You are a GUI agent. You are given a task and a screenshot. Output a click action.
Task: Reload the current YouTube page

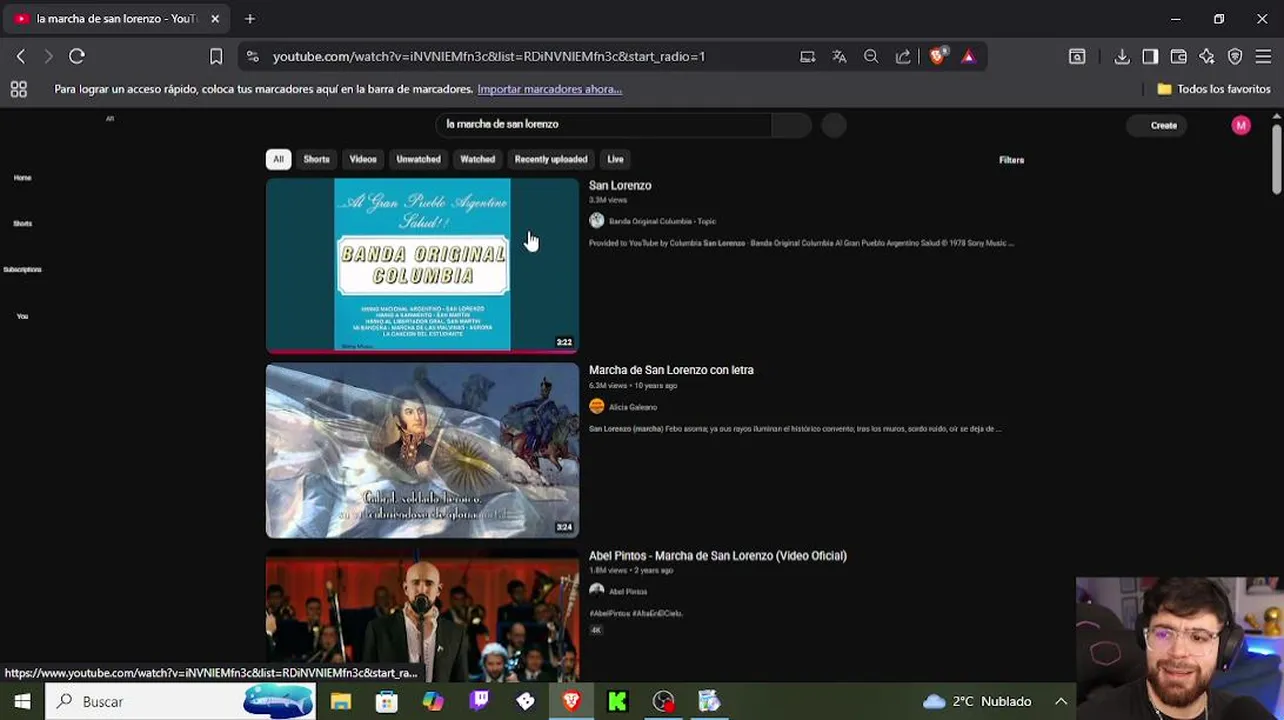click(x=77, y=57)
